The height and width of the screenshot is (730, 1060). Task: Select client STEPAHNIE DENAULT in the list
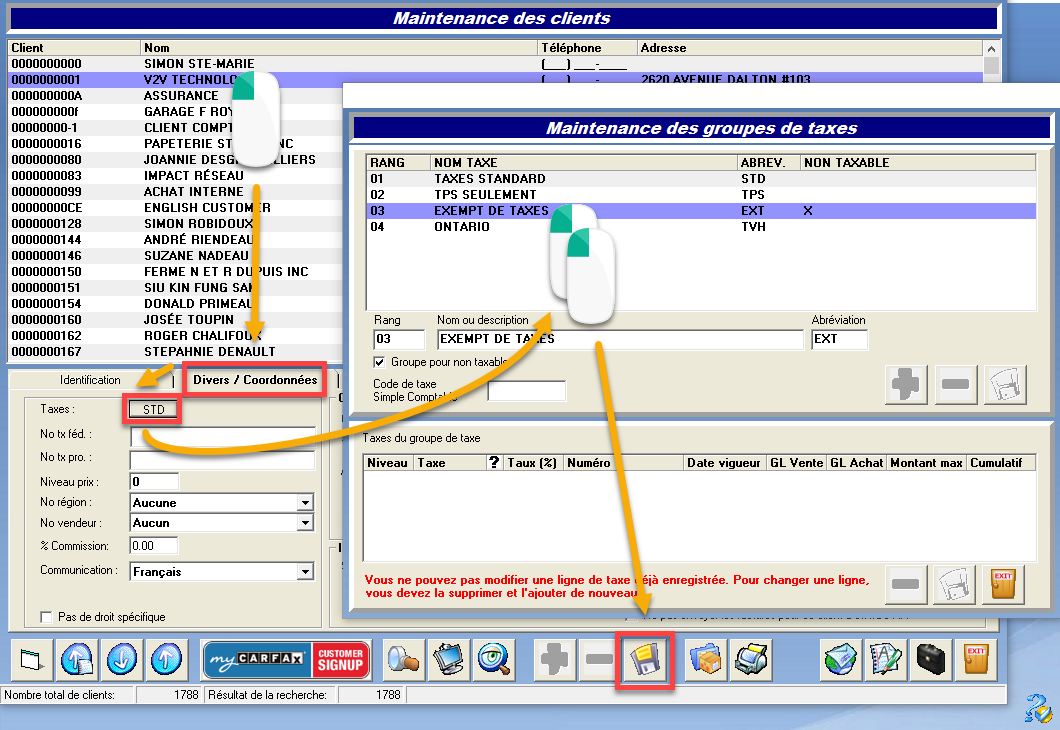176,351
